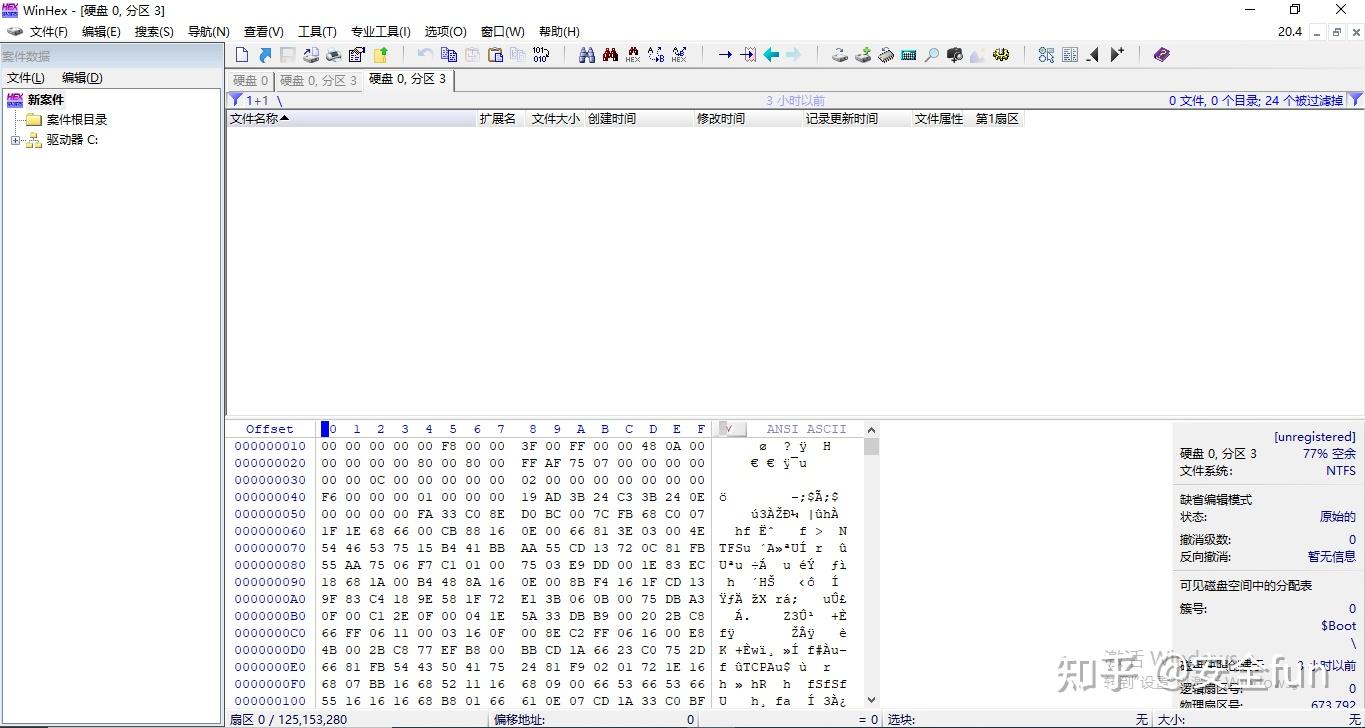1365x728 pixels.
Task: Open the 导航(N) menu
Action: pyautogui.click(x=209, y=32)
